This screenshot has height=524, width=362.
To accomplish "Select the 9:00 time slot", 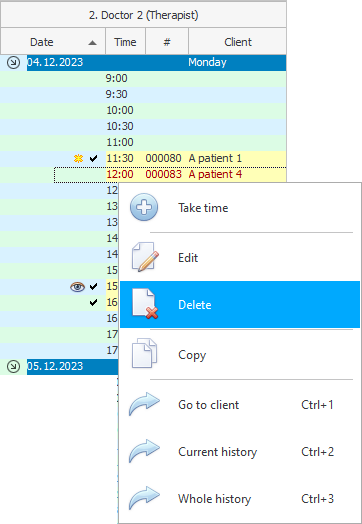I will point(116,78).
